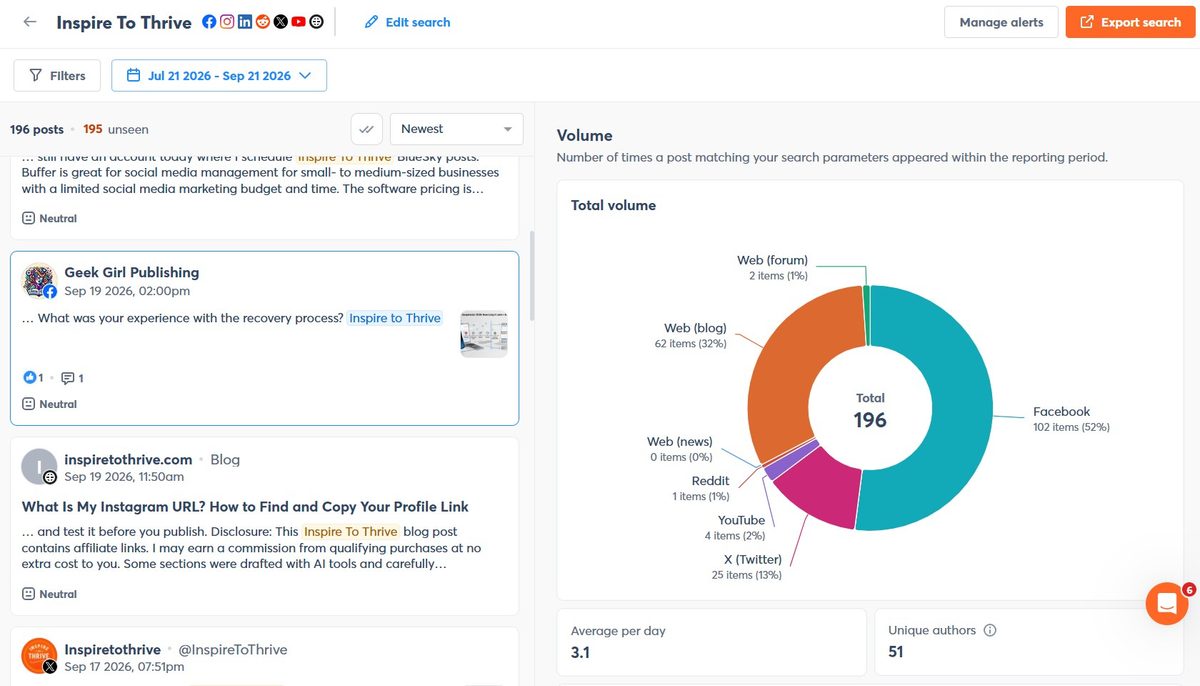Open the Geek Girl post image thumbnail
Screen dimensions: 1200x686
click(484, 333)
